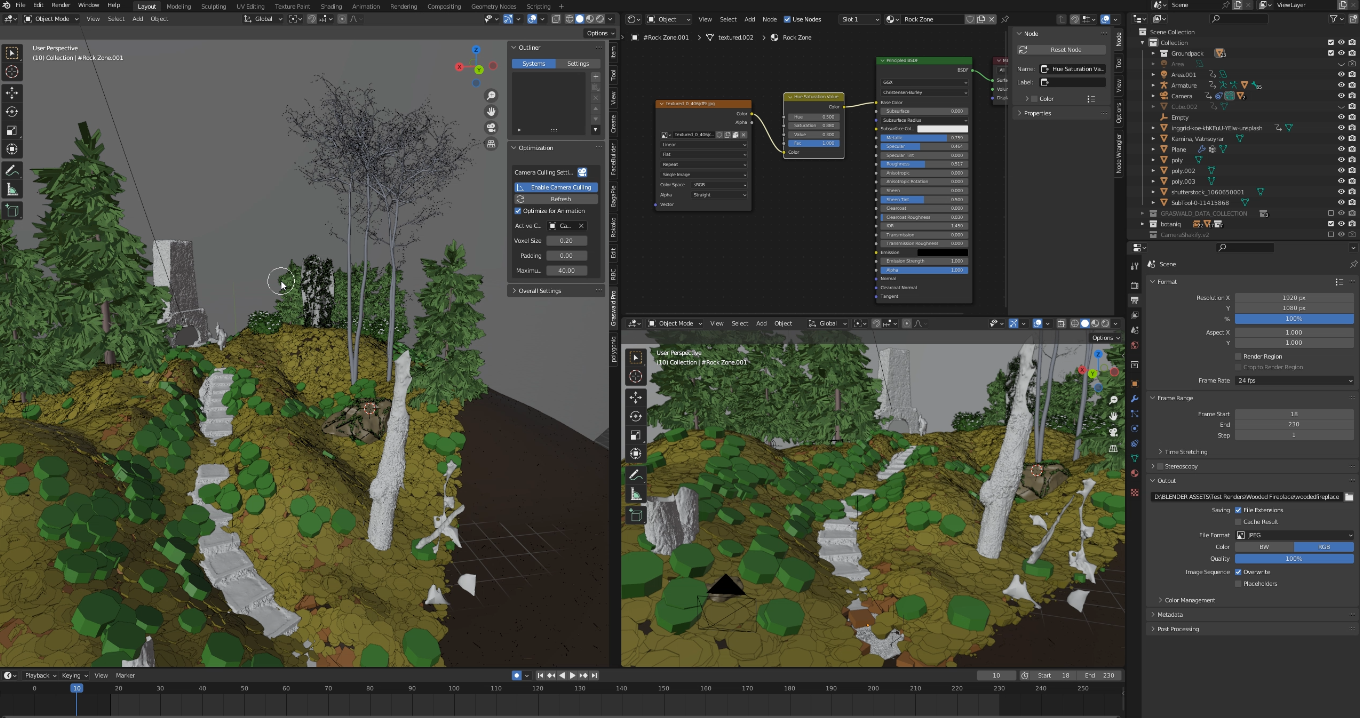Viewport: 1360px width, 718px height.
Task: Click the jump-to-start playback icon
Action: point(540,674)
